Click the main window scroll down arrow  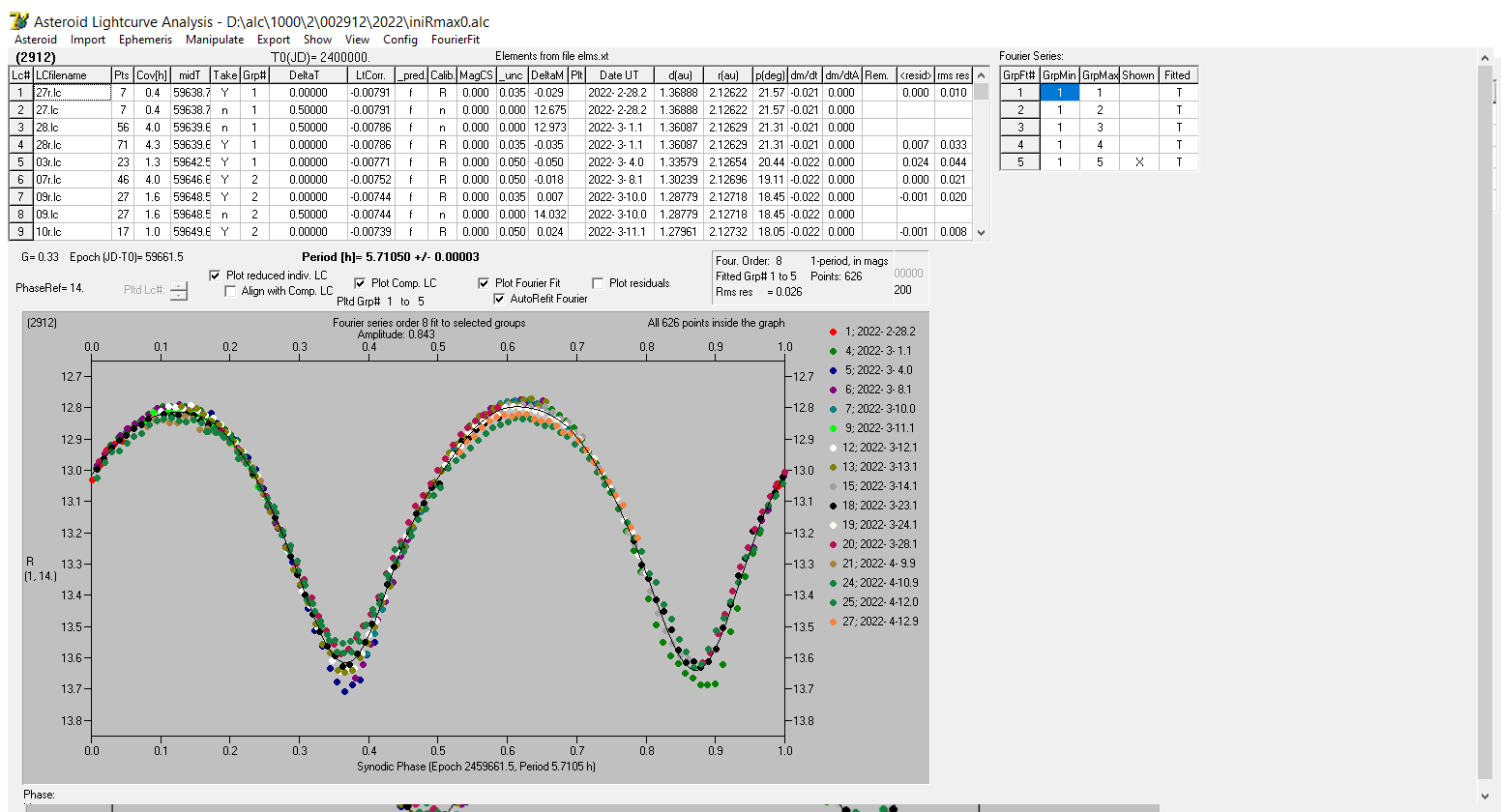[x=1485, y=796]
